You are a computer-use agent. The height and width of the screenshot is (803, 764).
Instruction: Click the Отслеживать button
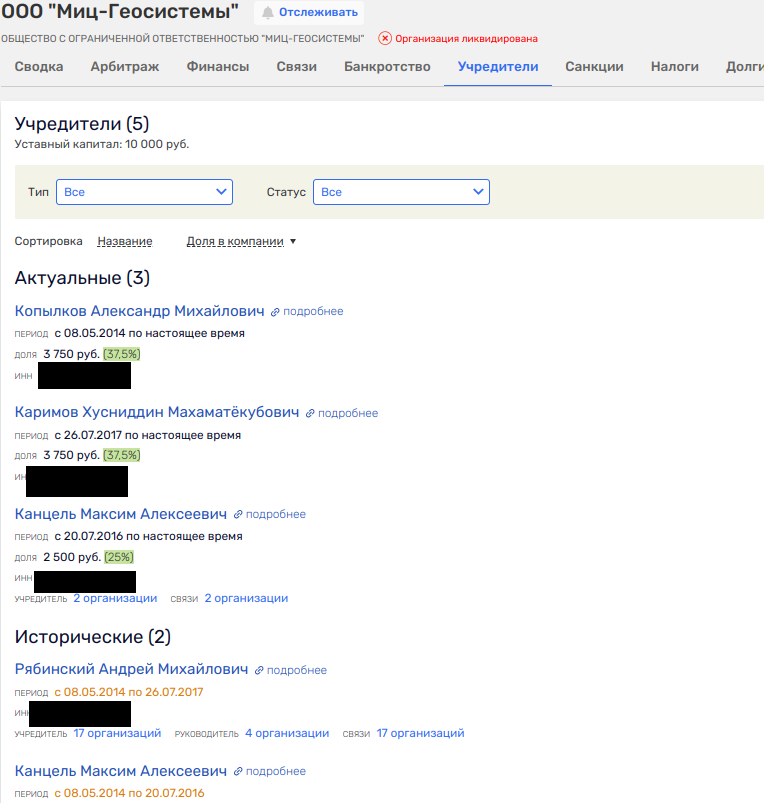point(309,12)
